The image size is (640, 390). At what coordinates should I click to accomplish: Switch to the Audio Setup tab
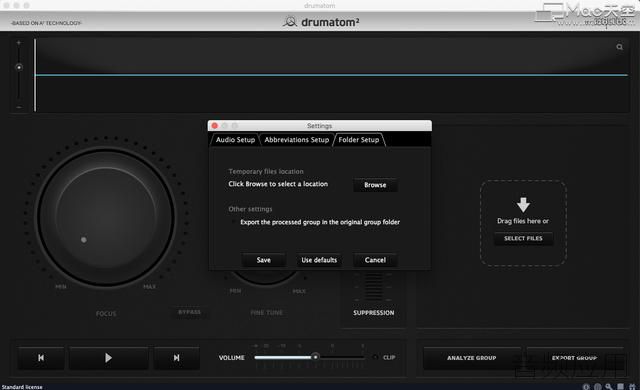coord(235,140)
